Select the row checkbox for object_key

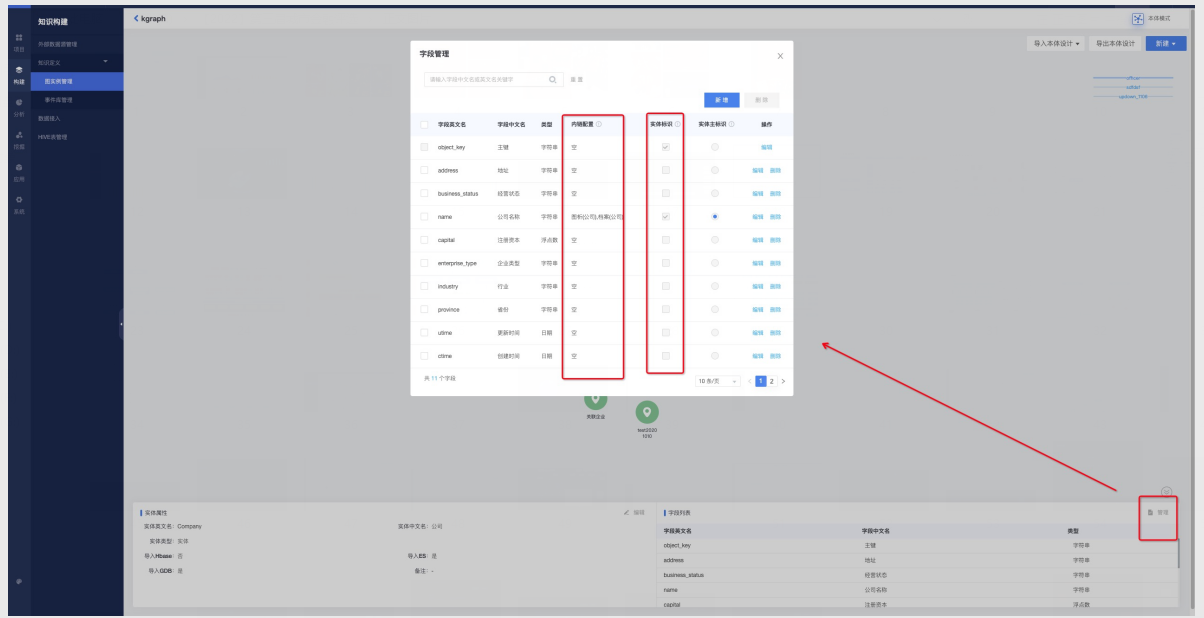tap(424, 147)
